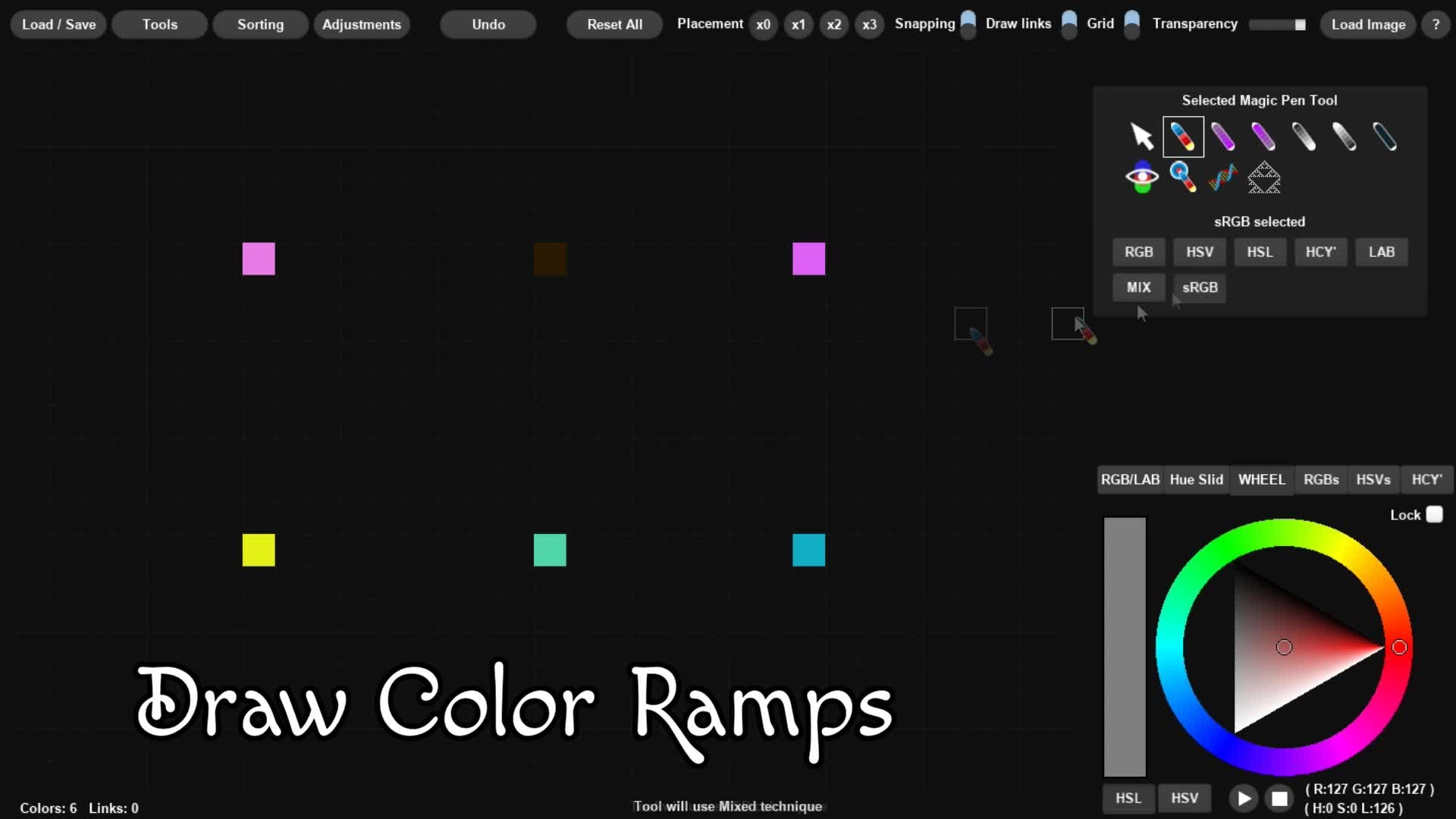The height and width of the screenshot is (819, 1456).
Task: Choose the dark navy pen tool
Action: tap(1385, 136)
